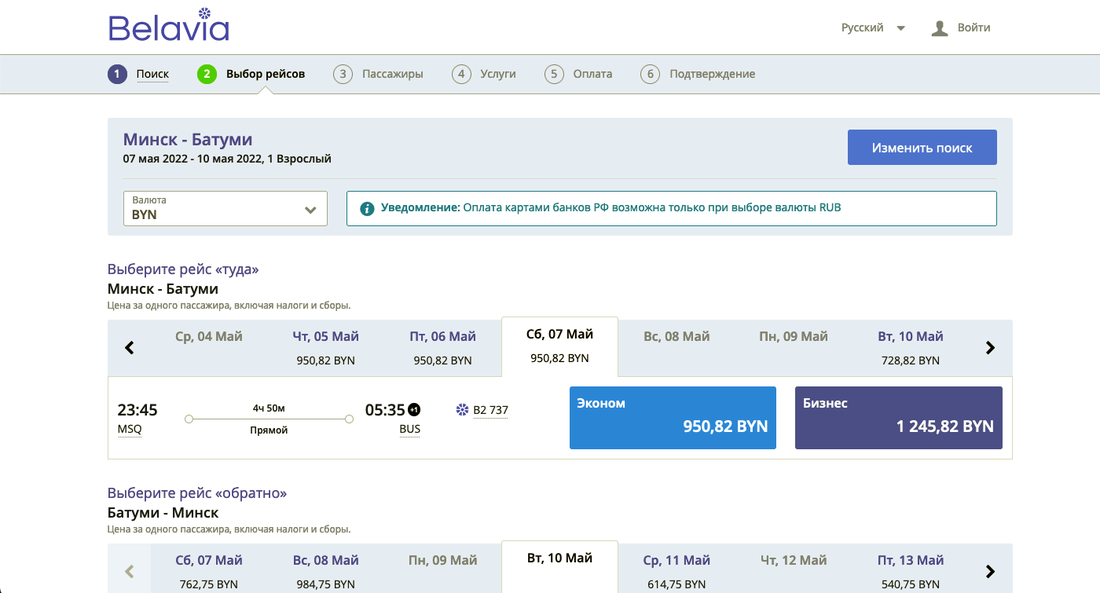Click the Войти login link
This screenshot has width=1100, height=593.
[973, 28]
